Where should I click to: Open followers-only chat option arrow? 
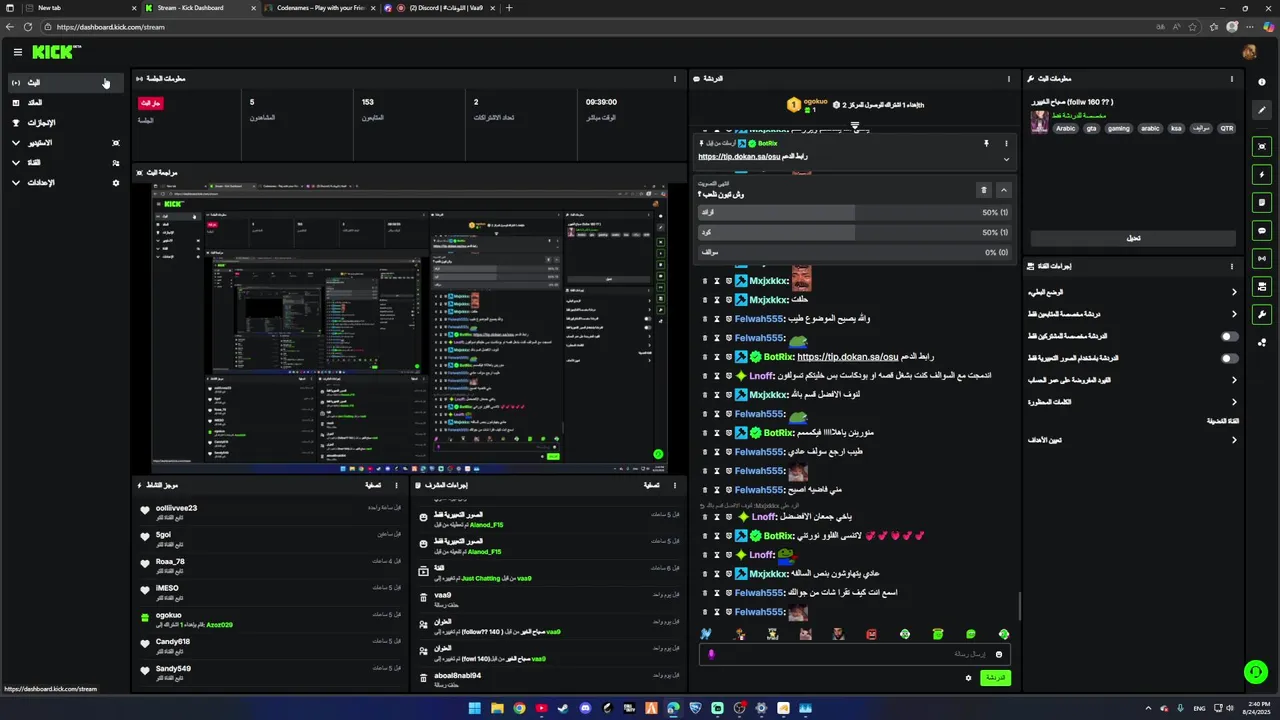pyautogui.click(x=1234, y=314)
